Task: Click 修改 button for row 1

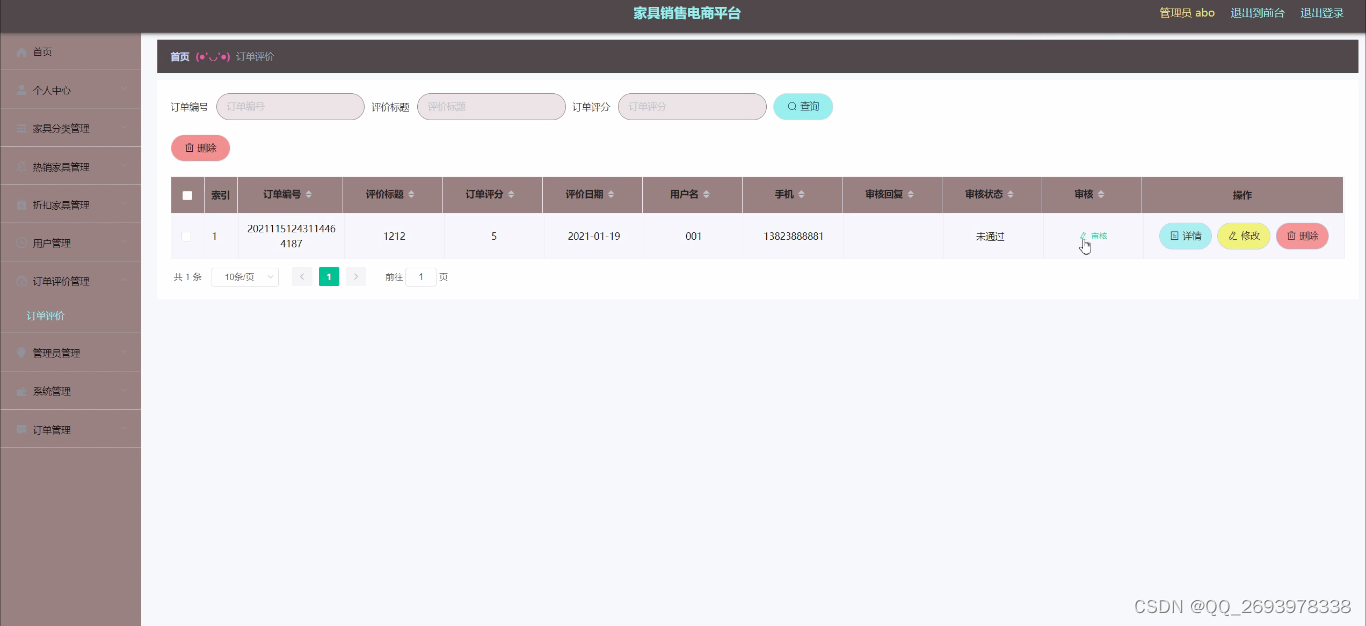Action: pyautogui.click(x=1244, y=236)
